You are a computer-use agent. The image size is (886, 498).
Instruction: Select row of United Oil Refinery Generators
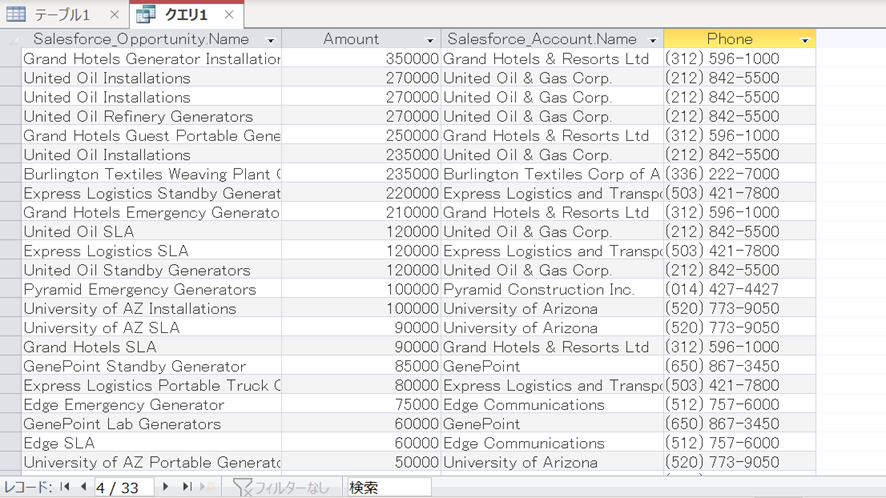coord(11,116)
